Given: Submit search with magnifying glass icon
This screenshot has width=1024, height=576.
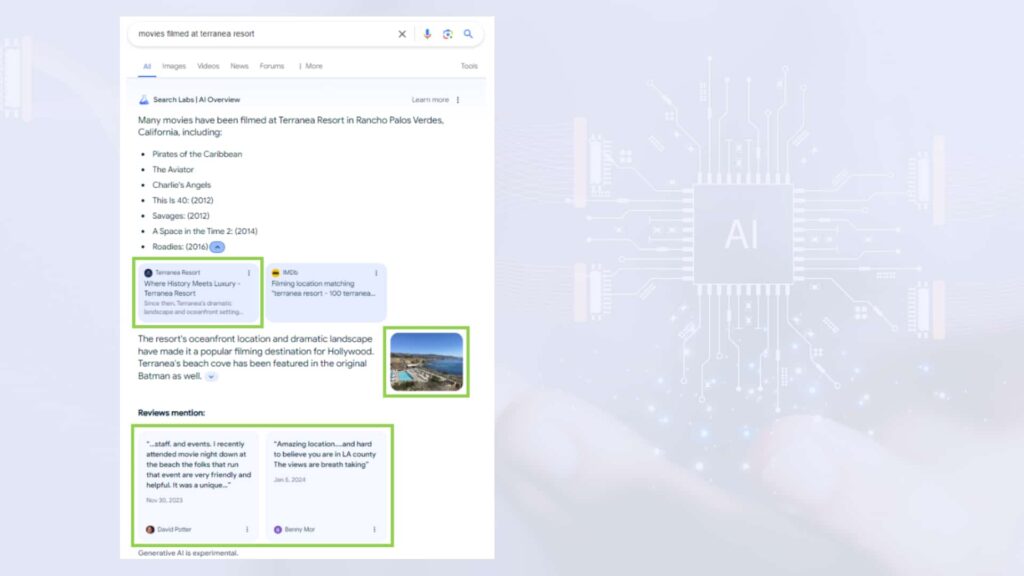Looking at the screenshot, I should point(468,34).
